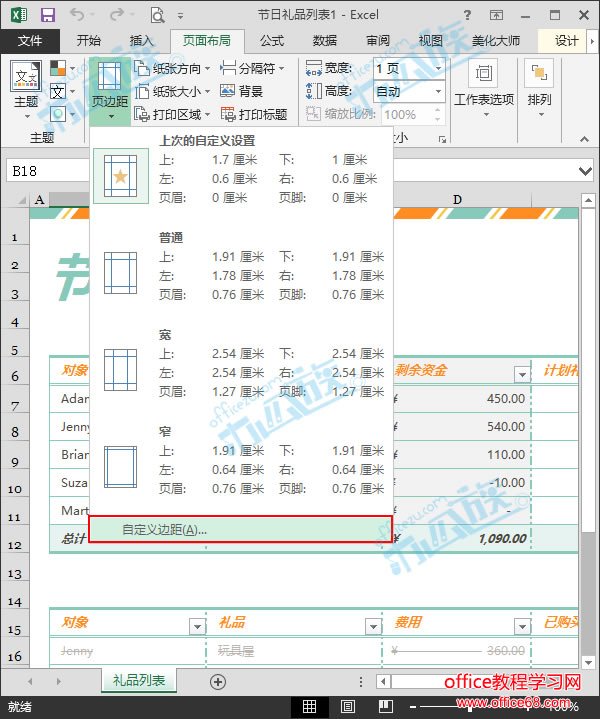Screen dimensions: 600x719
Task: Click zoom out minus on zoom slider
Action: (412, 707)
